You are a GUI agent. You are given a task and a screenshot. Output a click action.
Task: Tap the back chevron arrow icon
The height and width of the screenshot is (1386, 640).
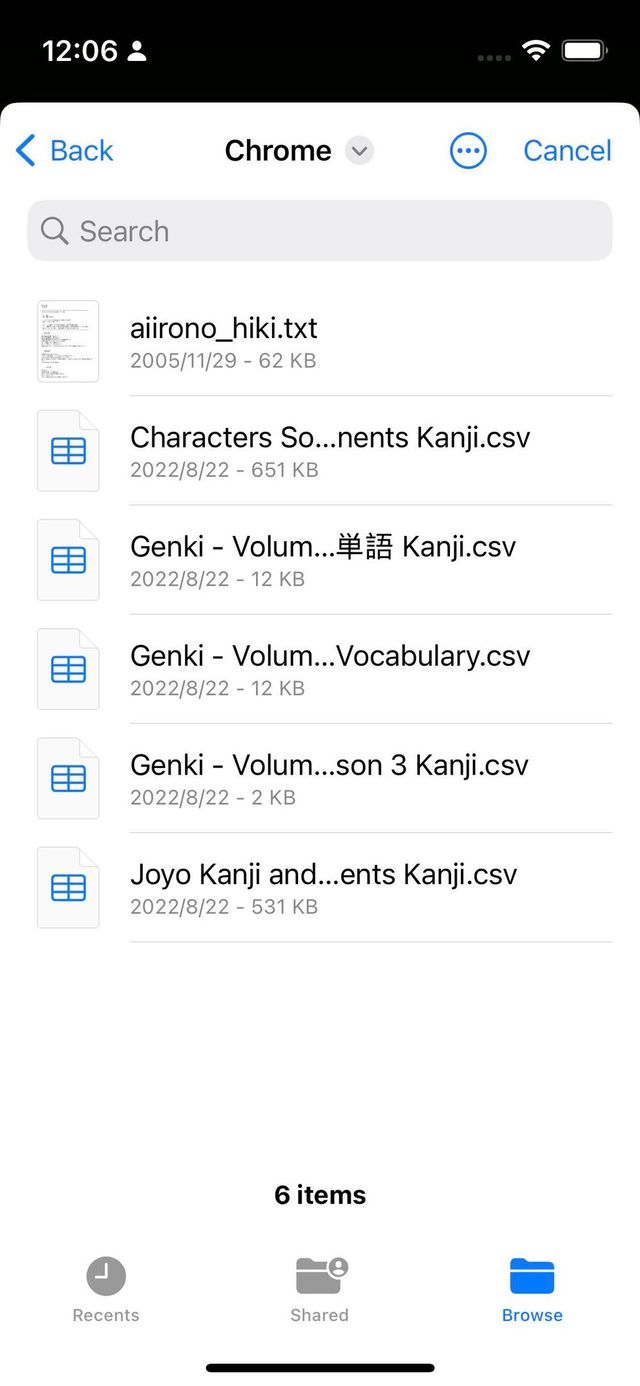(x=26, y=151)
